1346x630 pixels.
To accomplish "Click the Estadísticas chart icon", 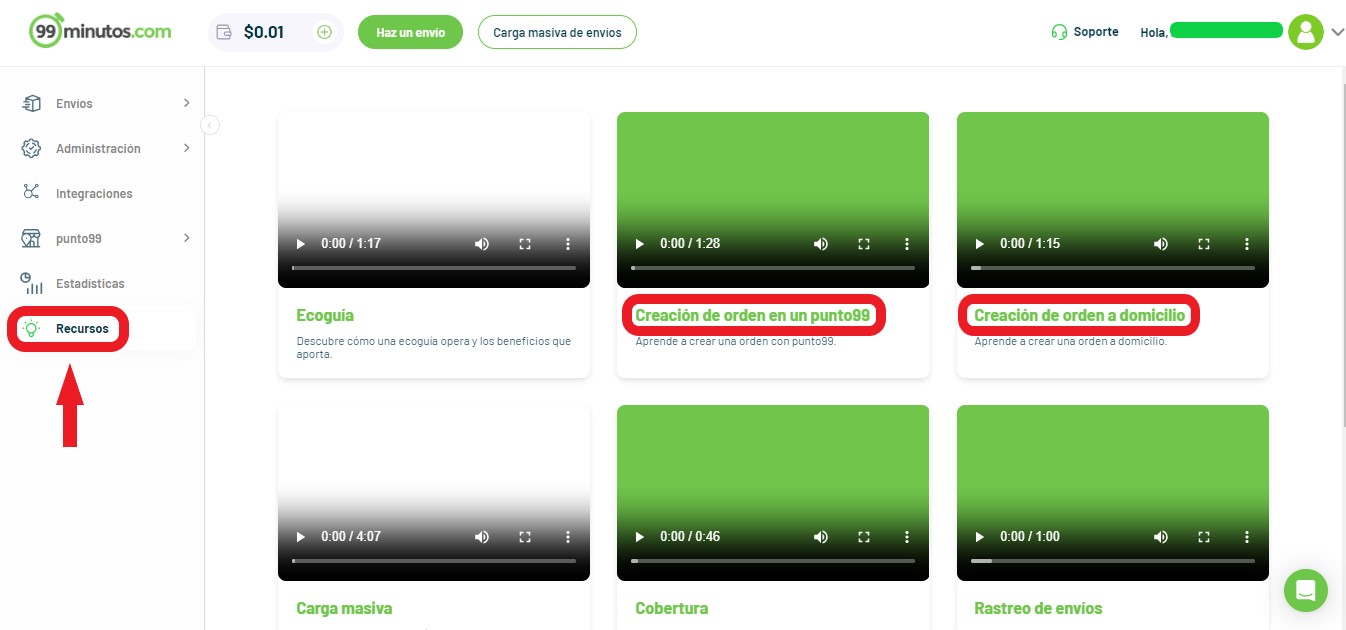I will tap(32, 283).
